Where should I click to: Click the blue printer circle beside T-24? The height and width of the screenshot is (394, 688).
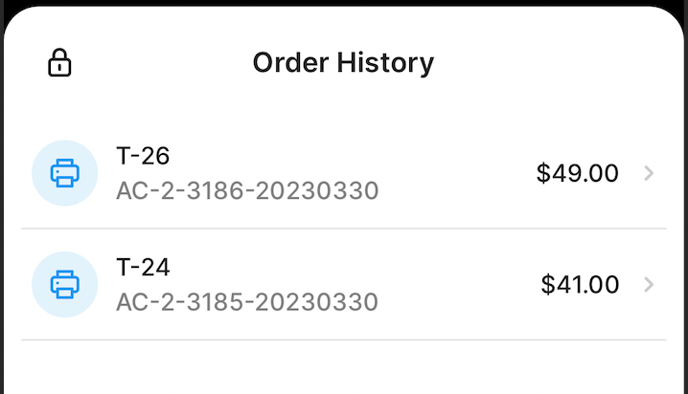pos(65,284)
